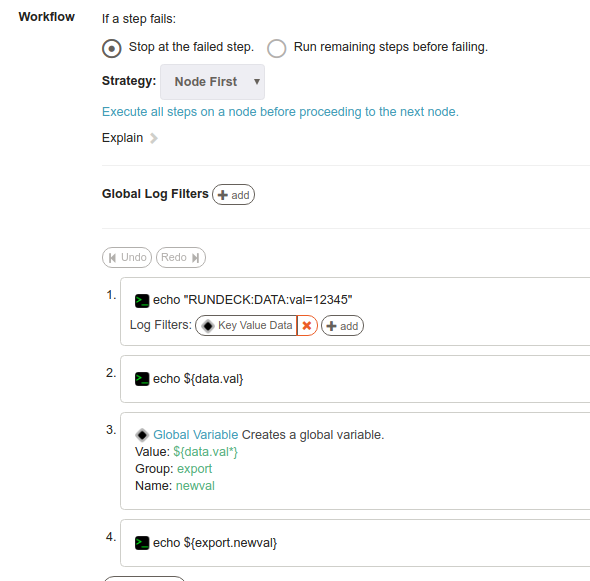Click the Undo button
Viewport: 590px width, 581px height.
tap(127, 257)
